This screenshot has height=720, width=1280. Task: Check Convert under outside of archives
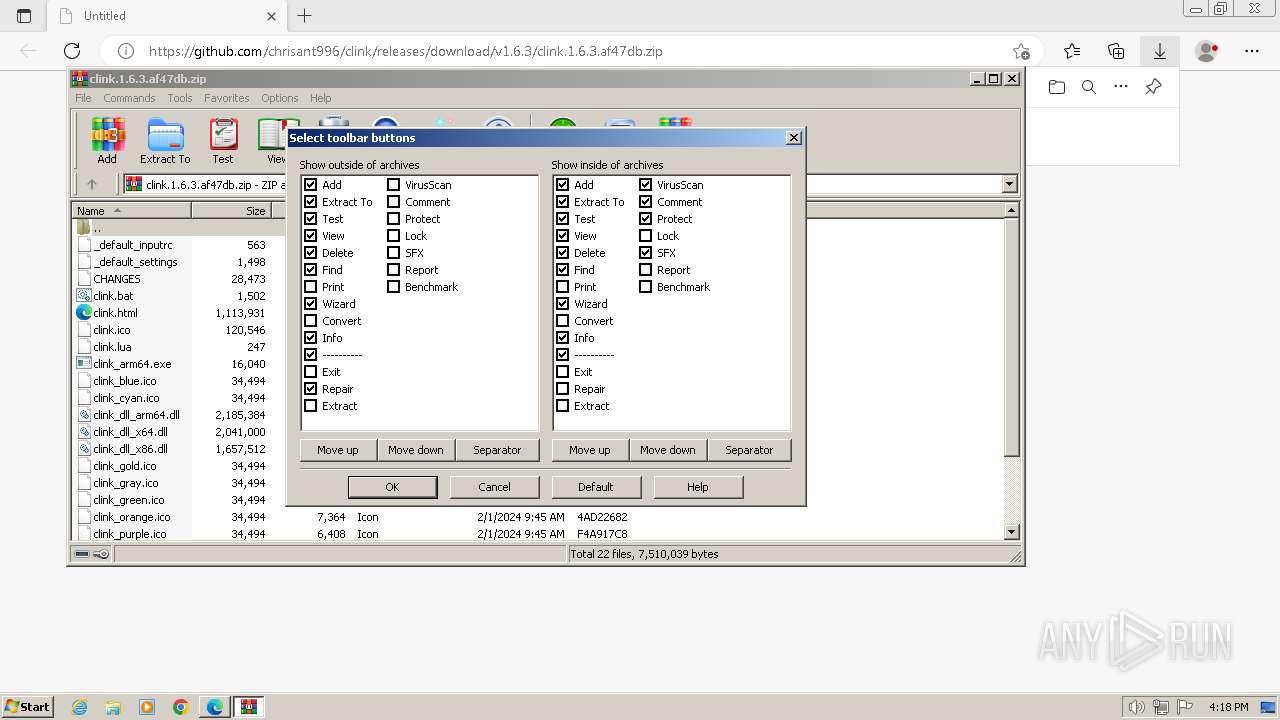[311, 321]
